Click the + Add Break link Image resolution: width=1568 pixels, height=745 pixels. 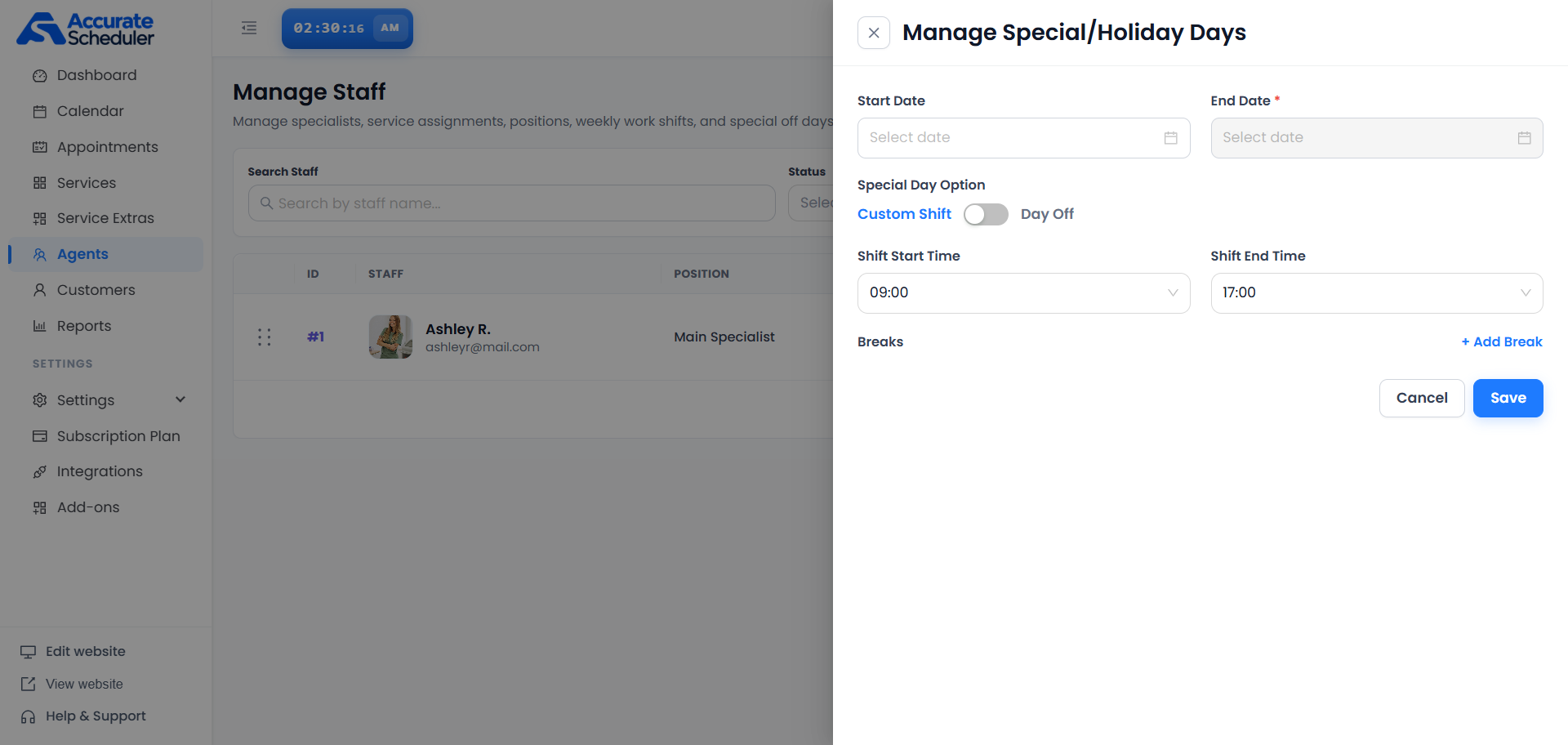(1501, 341)
